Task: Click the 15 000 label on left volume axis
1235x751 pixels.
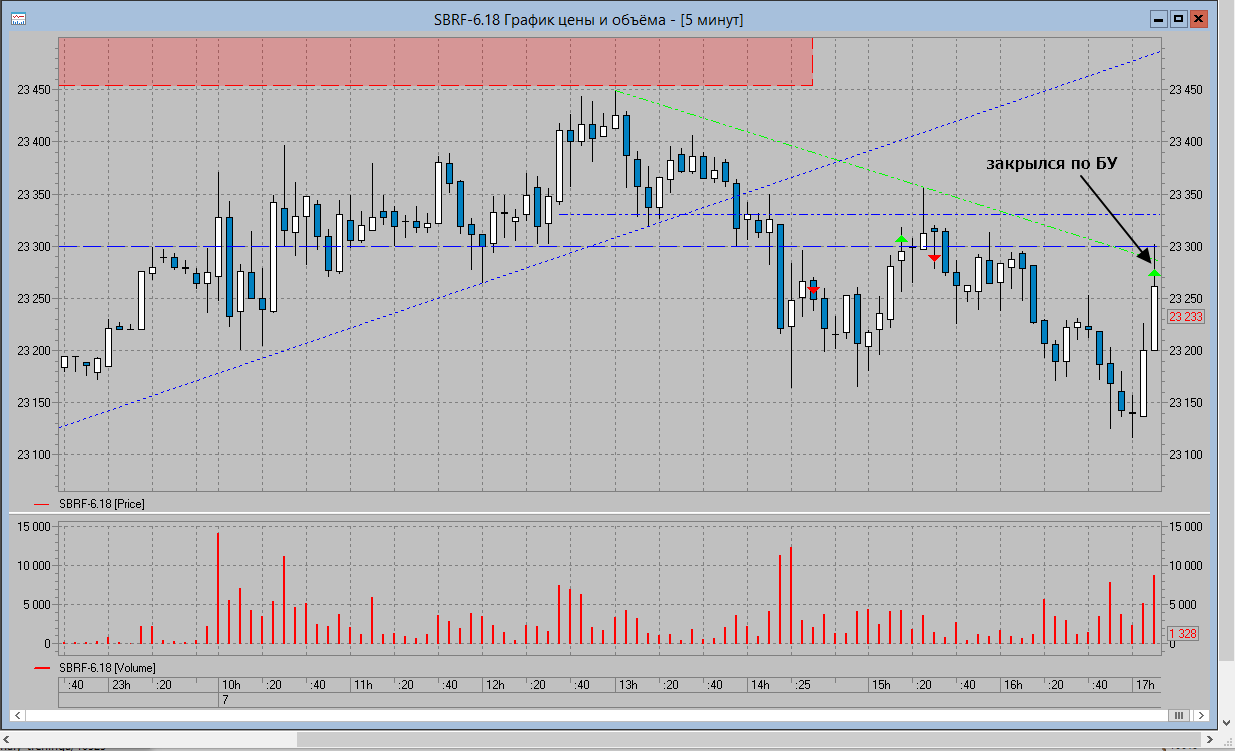Action: 34,526
